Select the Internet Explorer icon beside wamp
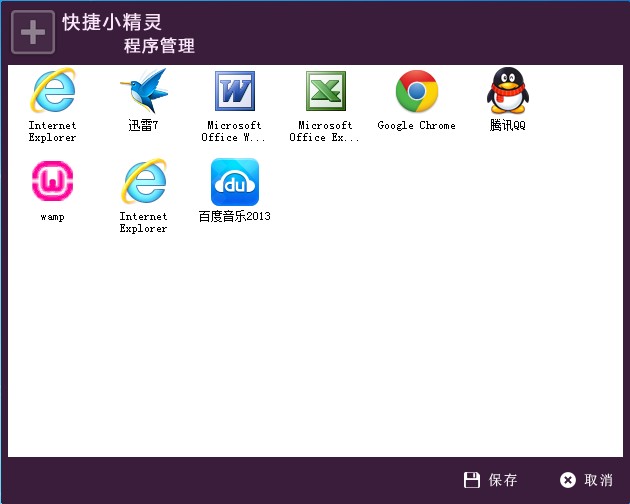Image resolution: width=630 pixels, height=504 pixels. tap(143, 182)
